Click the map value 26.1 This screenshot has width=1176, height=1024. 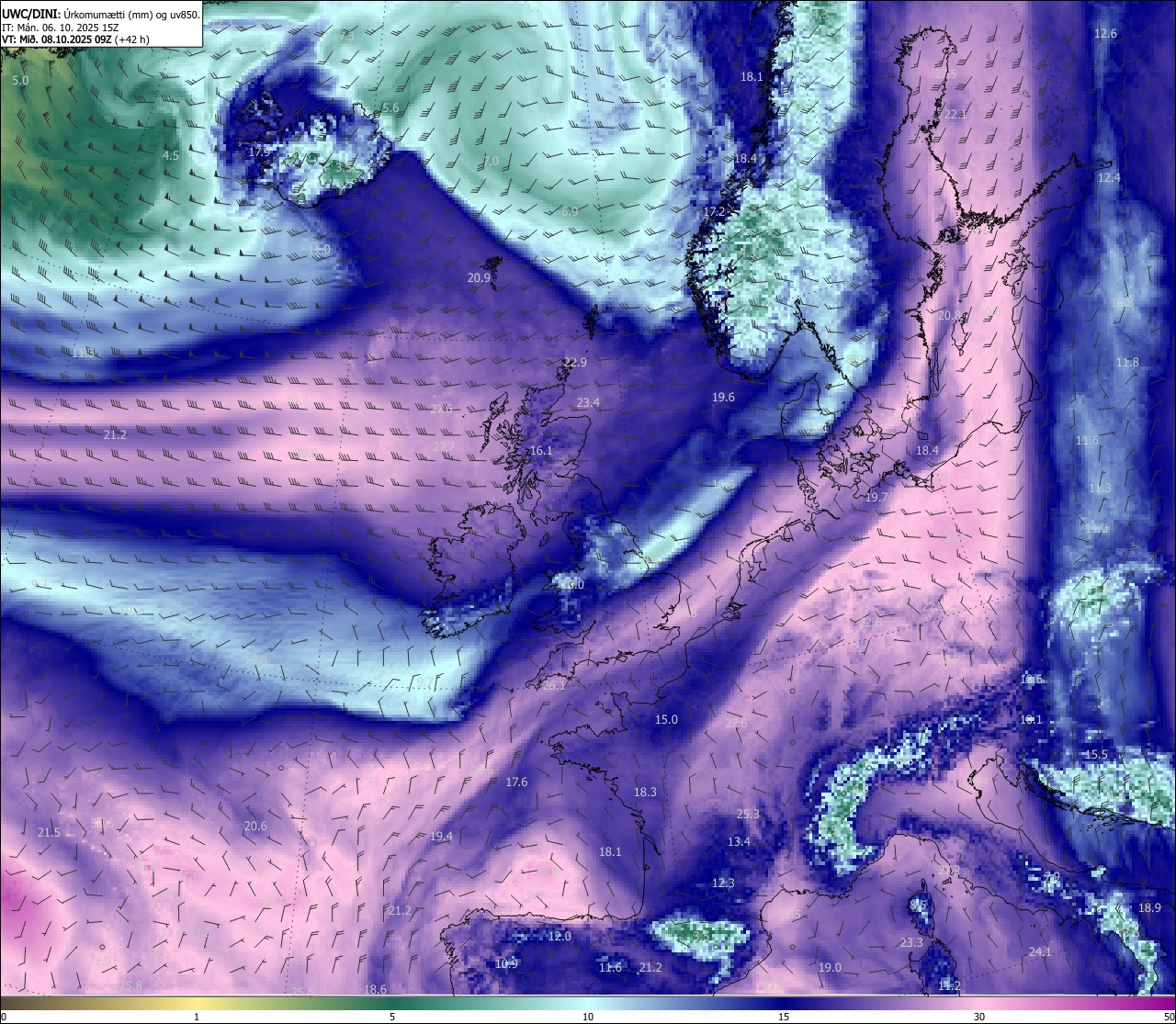click(555, 686)
